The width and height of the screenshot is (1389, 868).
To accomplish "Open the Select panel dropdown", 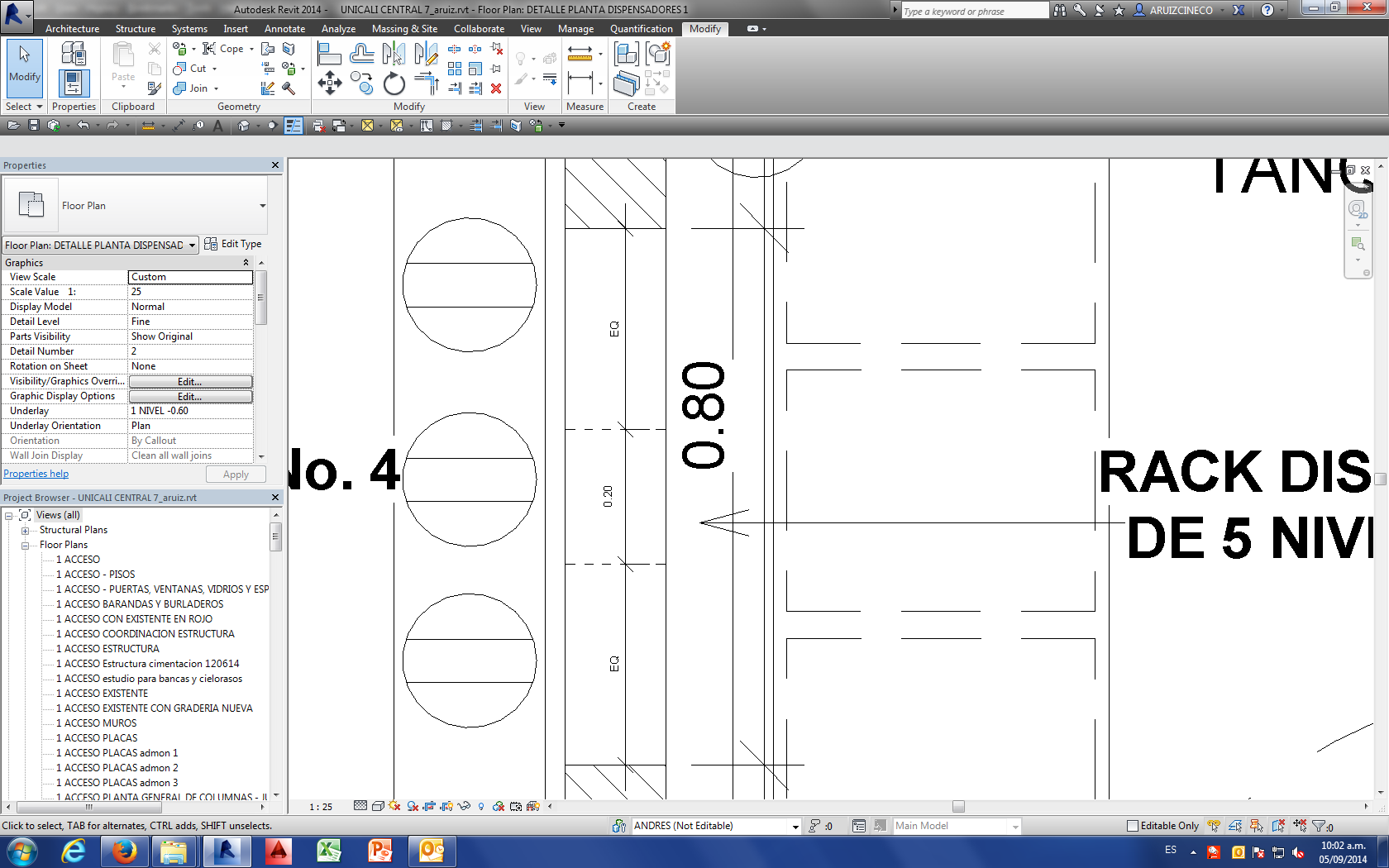I will click(x=23, y=107).
